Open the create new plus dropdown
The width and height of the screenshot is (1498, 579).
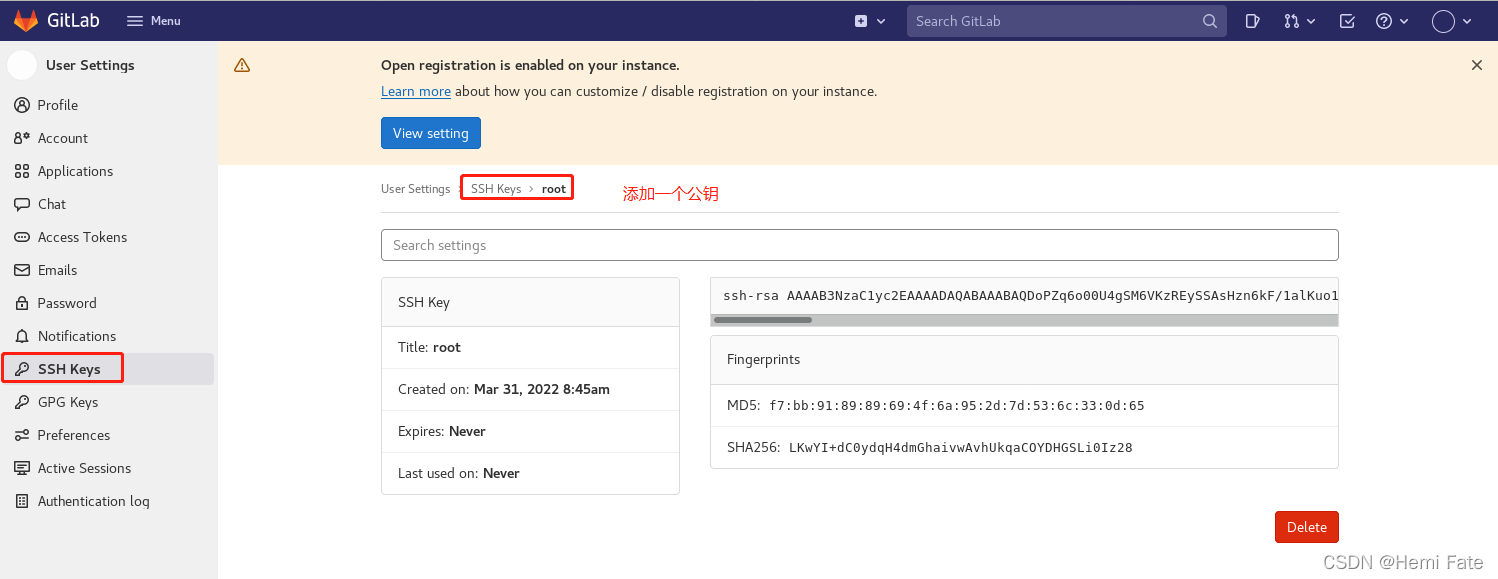coord(870,21)
